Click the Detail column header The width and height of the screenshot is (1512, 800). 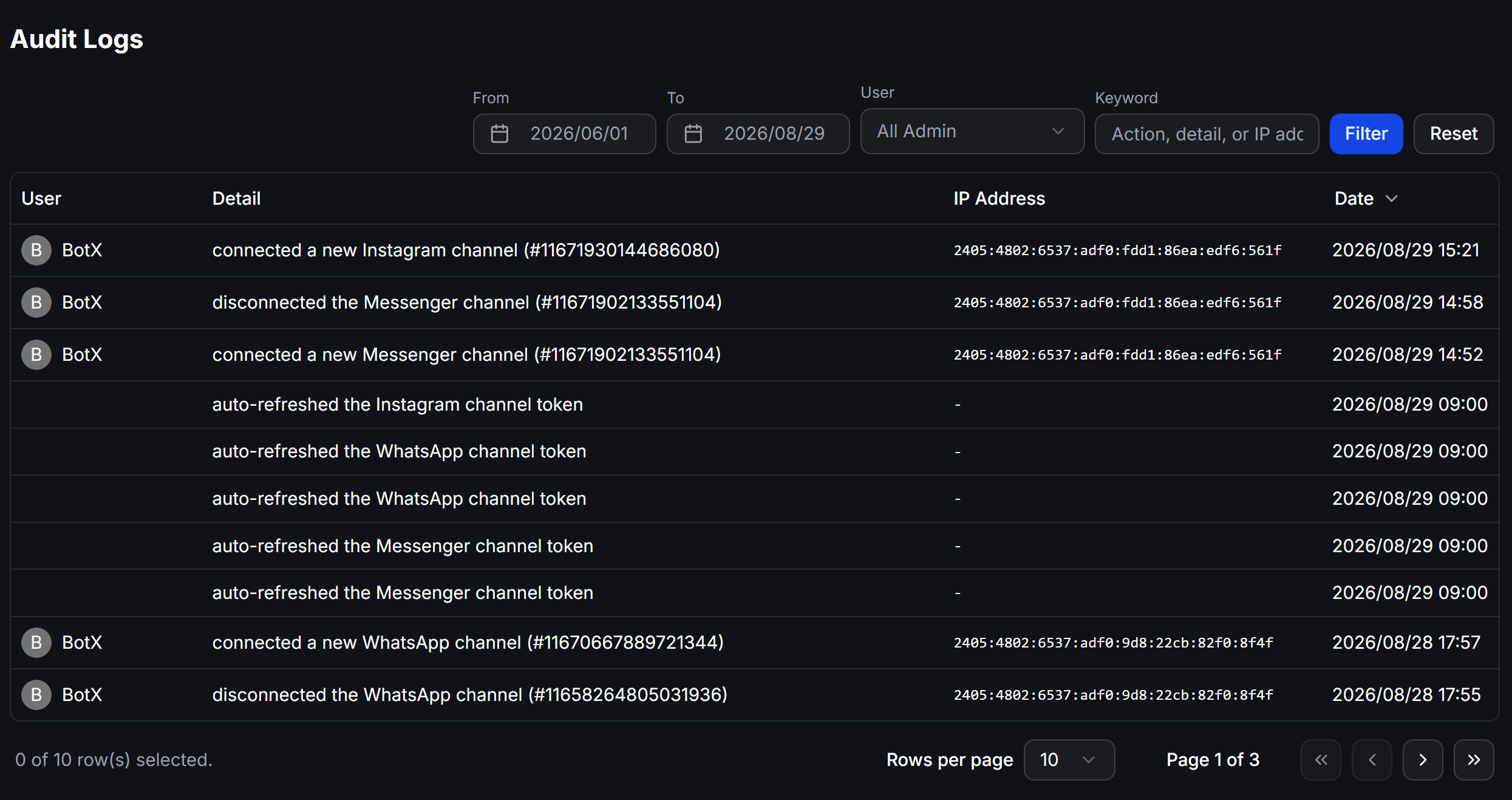point(236,199)
